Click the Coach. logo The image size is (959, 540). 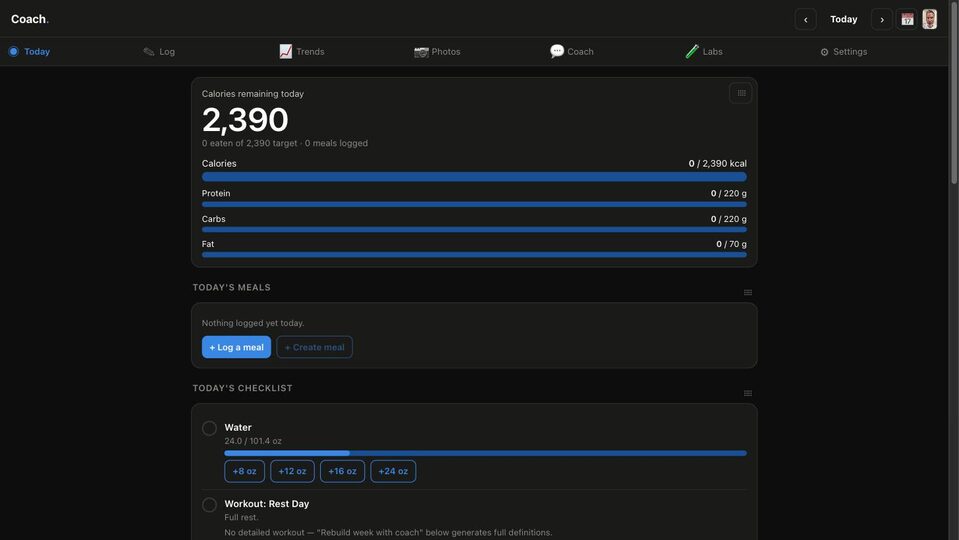(30, 19)
